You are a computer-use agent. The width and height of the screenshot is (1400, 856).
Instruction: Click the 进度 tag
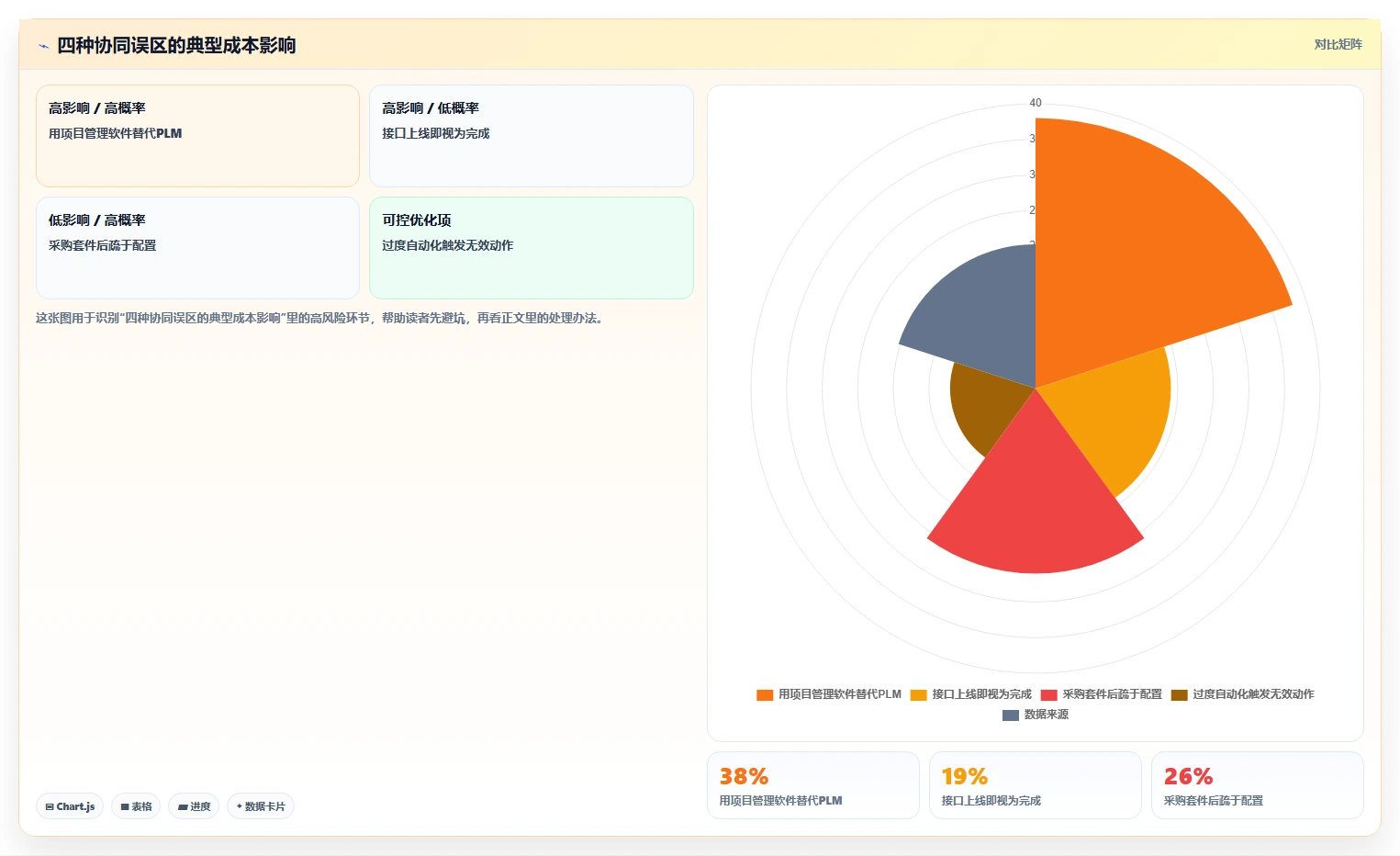194,806
